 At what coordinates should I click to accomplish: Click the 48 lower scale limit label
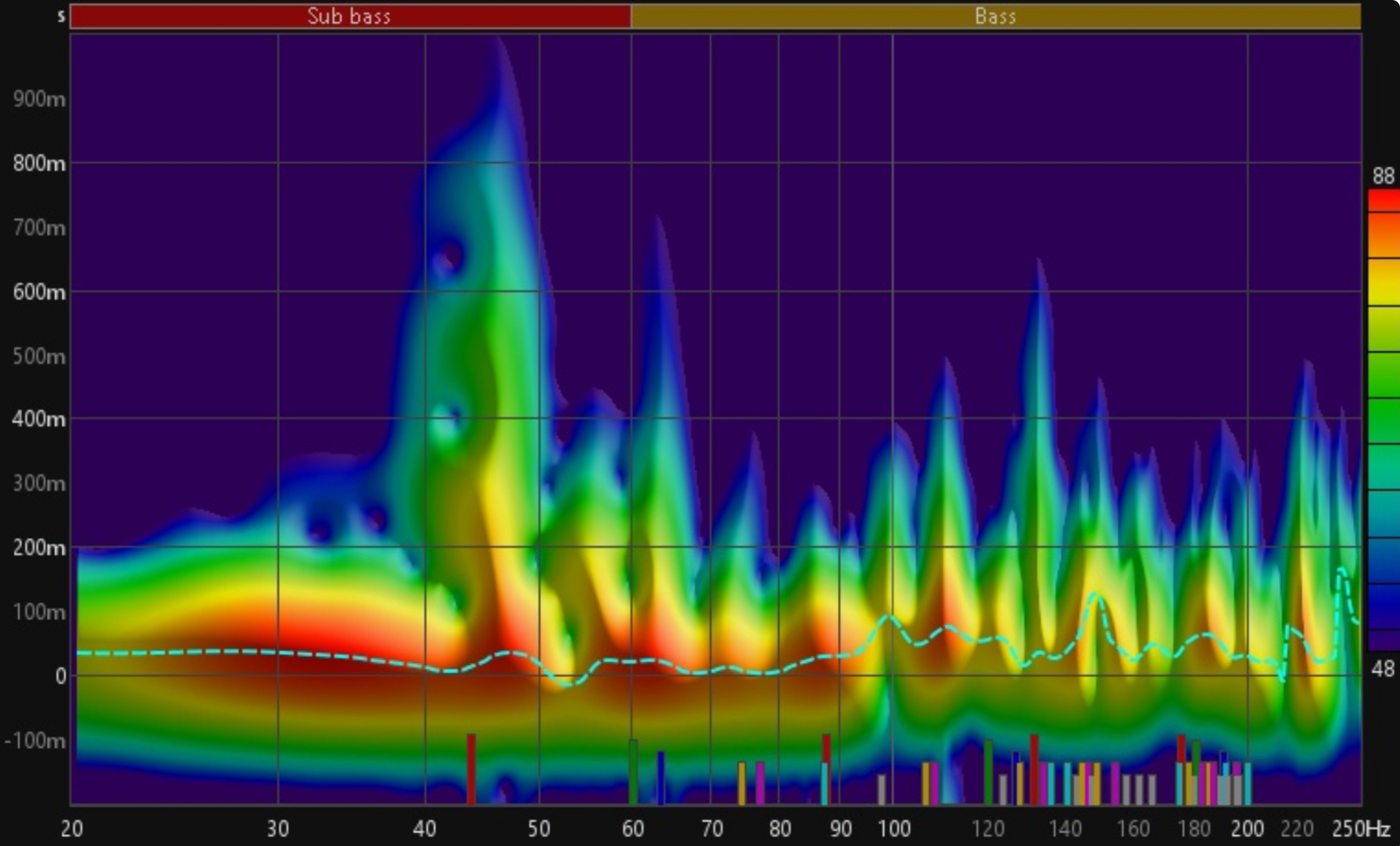pos(1383,669)
